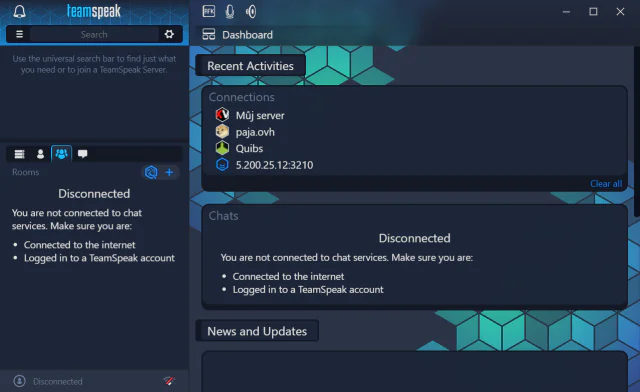Click Clear all link in Connections

pyautogui.click(x=606, y=184)
